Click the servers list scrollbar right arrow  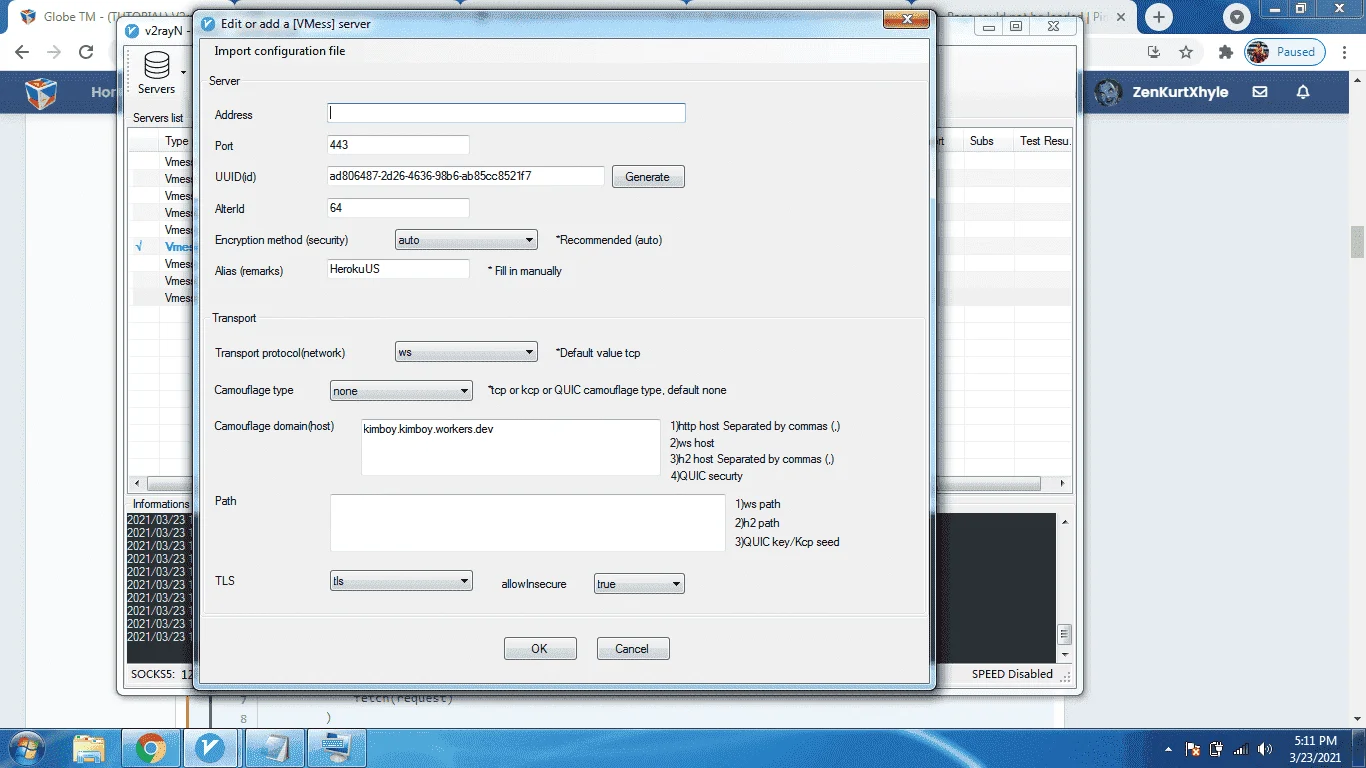point(1064,484)
